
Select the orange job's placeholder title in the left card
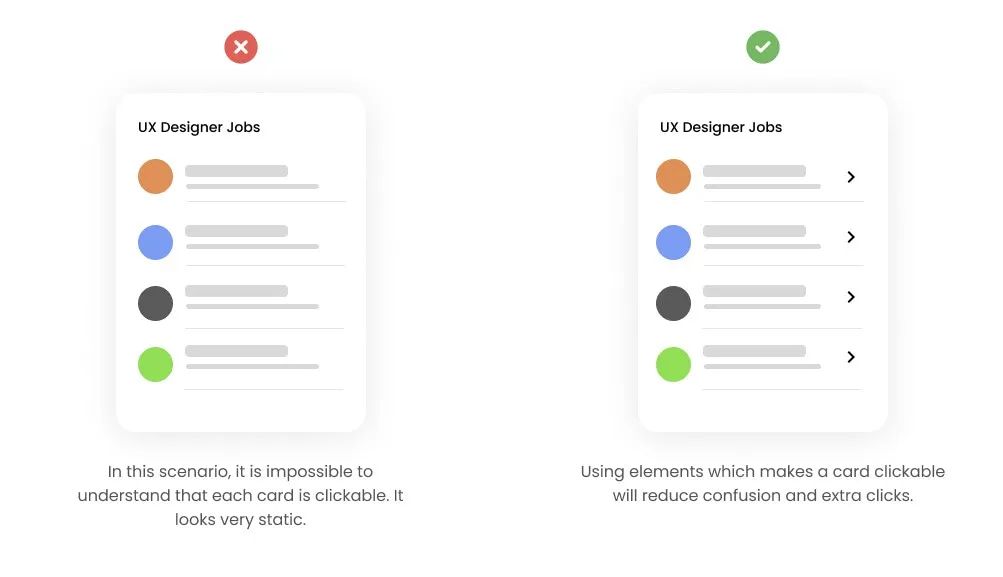[x=237, y=171]
